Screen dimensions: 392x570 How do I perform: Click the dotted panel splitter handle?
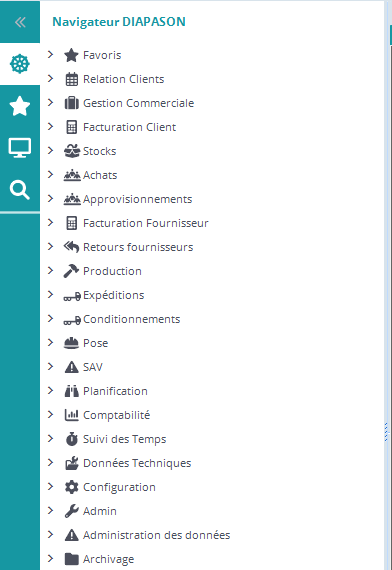(x=386, y=432)
